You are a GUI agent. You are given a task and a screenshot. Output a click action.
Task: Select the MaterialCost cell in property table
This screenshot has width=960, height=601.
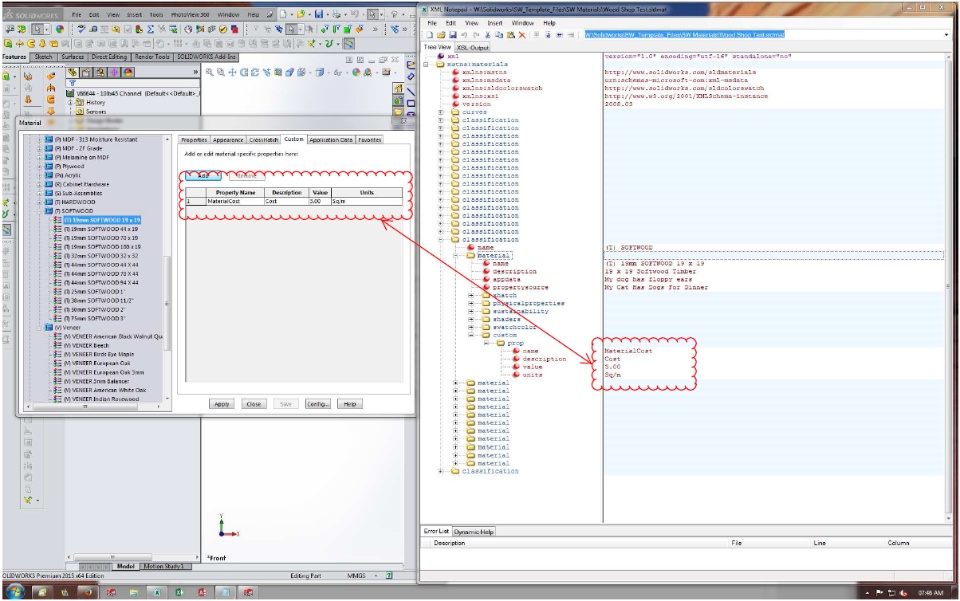(x=234, y=201)
